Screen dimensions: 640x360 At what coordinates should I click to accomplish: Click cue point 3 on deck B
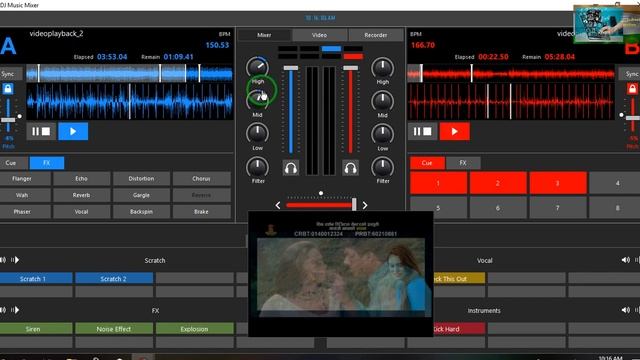pos(558,183)
